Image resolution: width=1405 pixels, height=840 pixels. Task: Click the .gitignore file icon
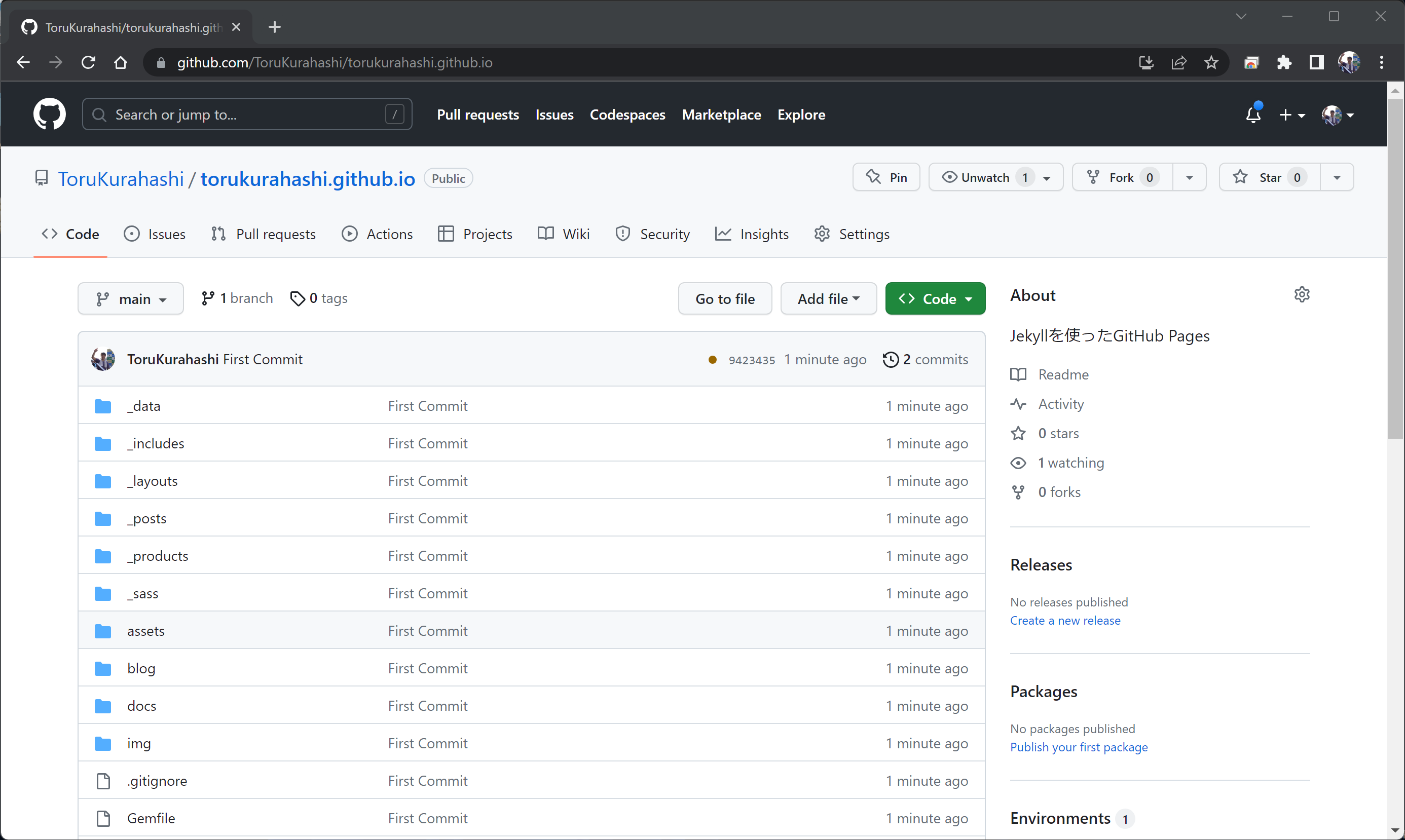[x=103, y=781]
